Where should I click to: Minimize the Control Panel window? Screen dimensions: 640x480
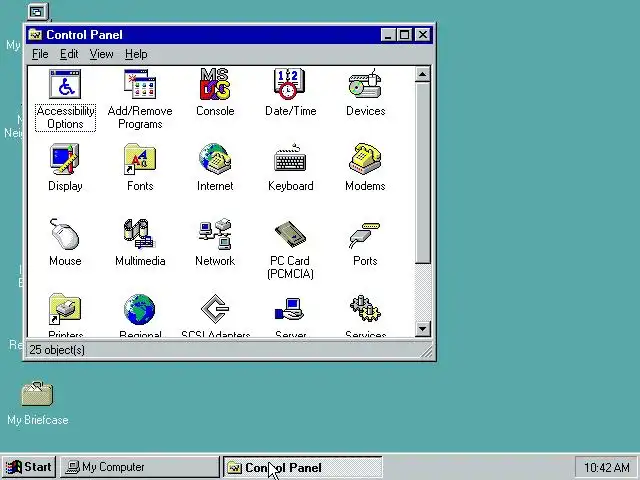[x=388, y=35]
